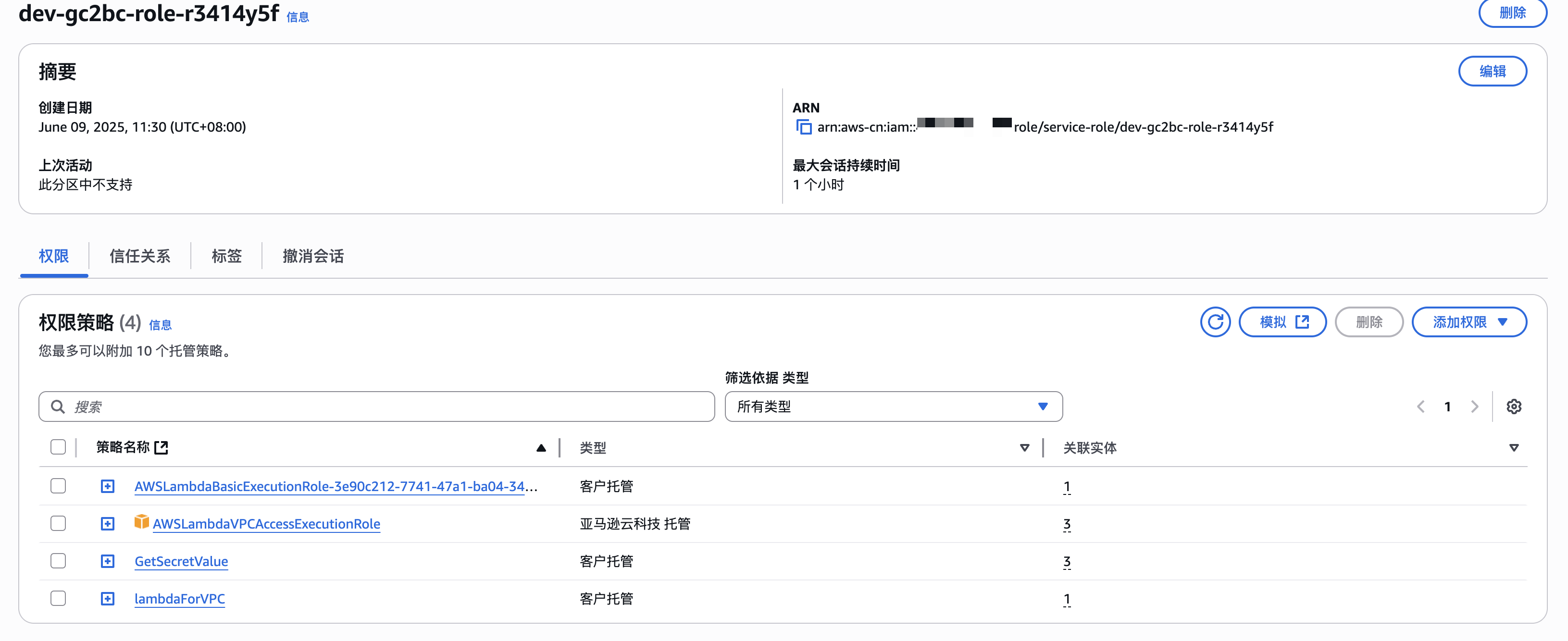The width and height of the screenshot is (1568, 641).
Task: Copy the role ARN with the copy icon
Action: pos(804,127)
